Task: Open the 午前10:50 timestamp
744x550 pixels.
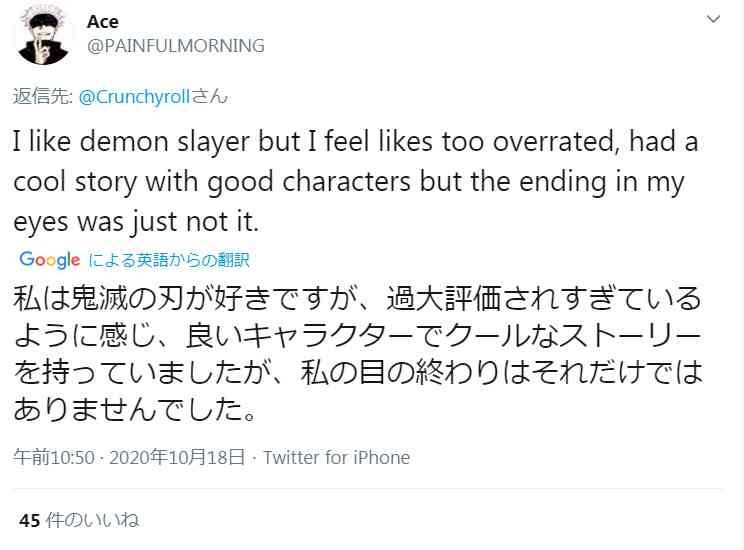Action: [x=54, y=457]
